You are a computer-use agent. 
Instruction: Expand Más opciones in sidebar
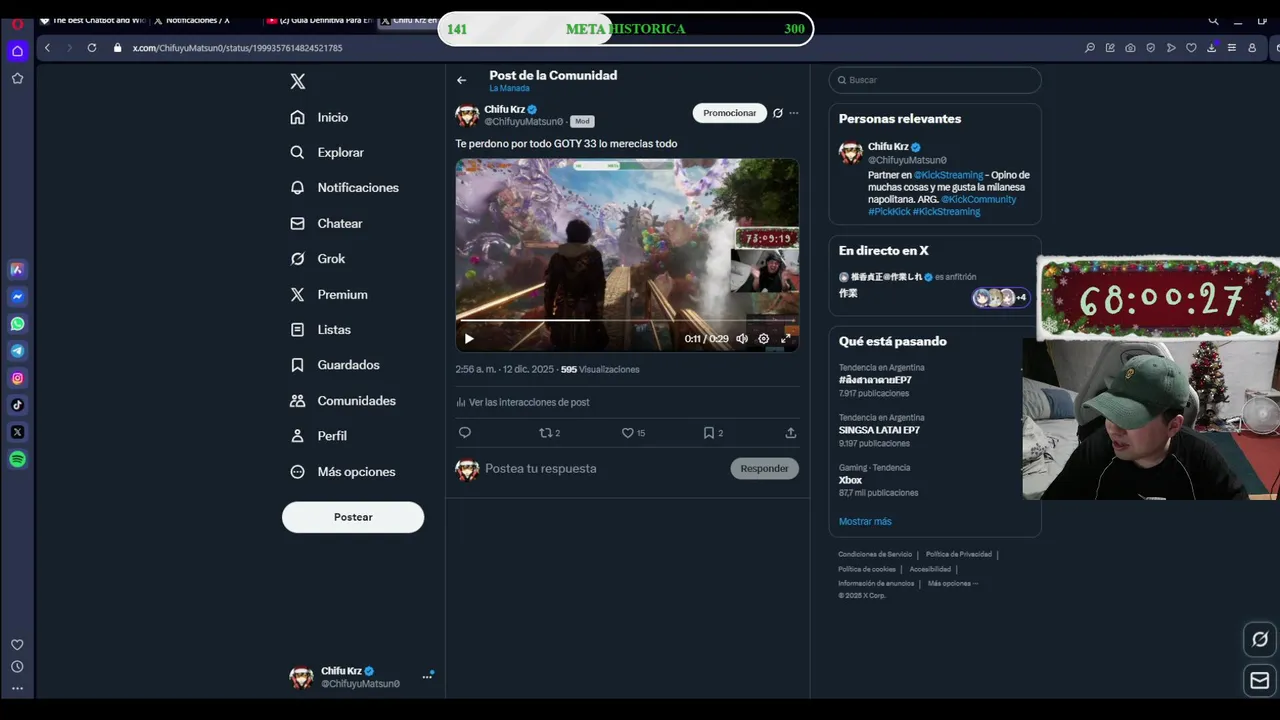(x=342, y=472)
